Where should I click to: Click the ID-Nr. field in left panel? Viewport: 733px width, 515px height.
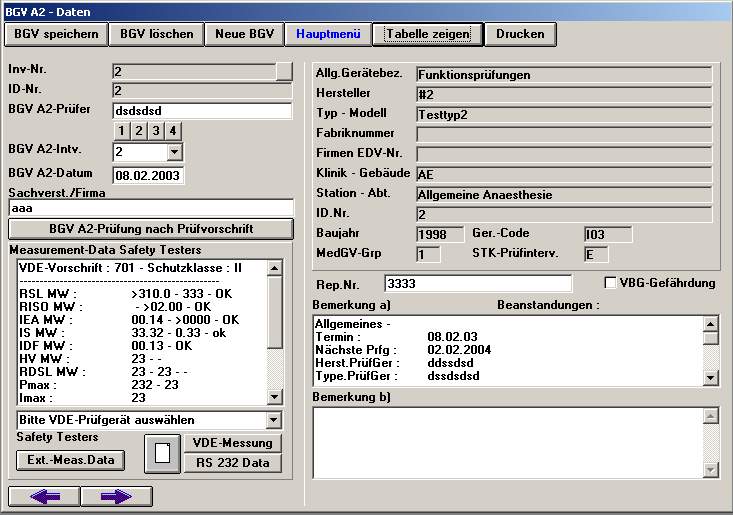click(202, 91)
